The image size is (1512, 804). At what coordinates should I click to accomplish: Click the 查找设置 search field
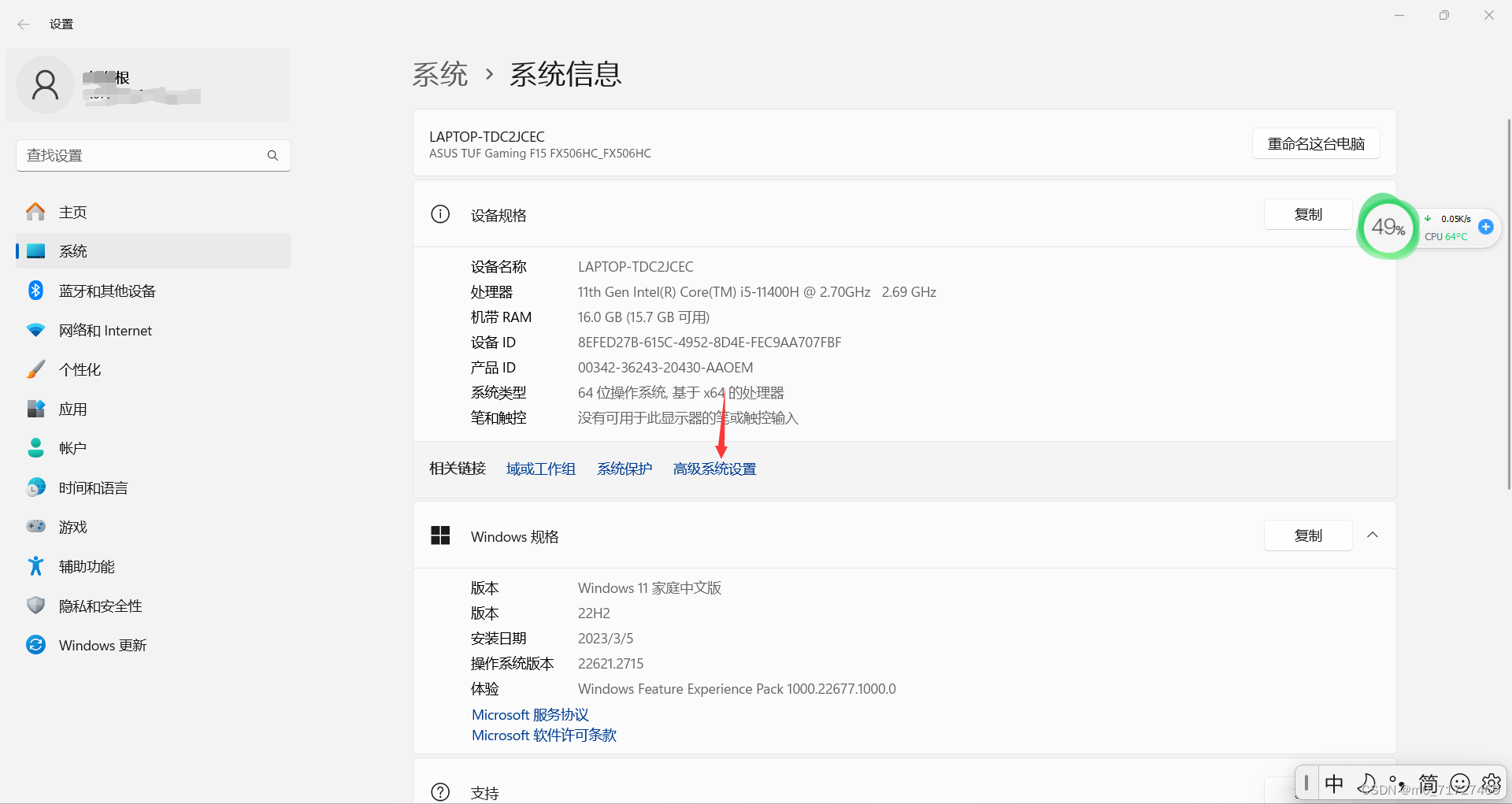tap(154, 155)
